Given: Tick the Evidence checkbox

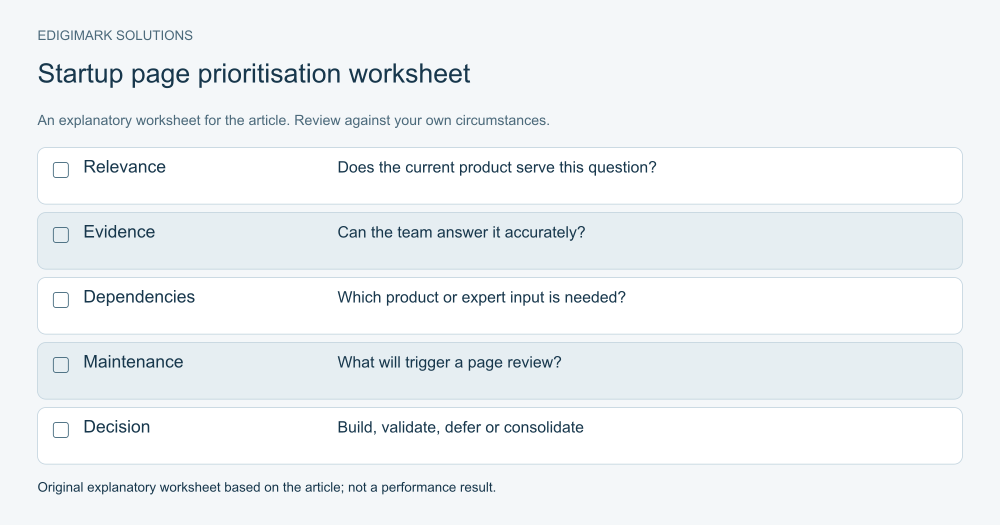Looking at the screenshot, I should (61, 235).
